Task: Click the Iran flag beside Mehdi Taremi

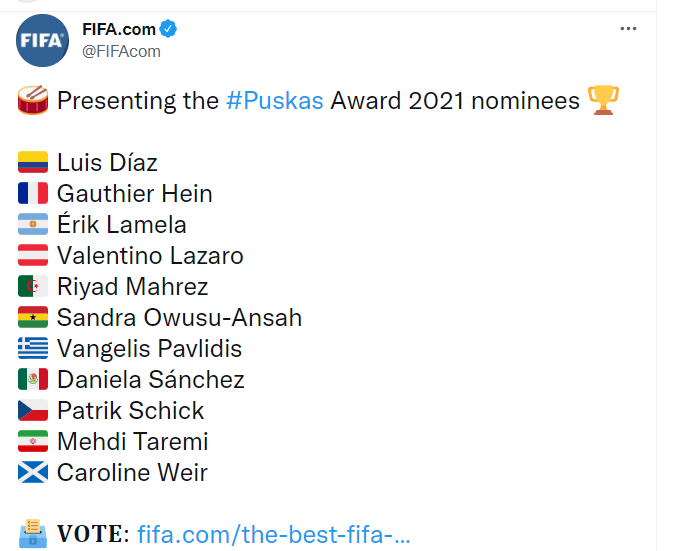Action: (x=33, y=442)
